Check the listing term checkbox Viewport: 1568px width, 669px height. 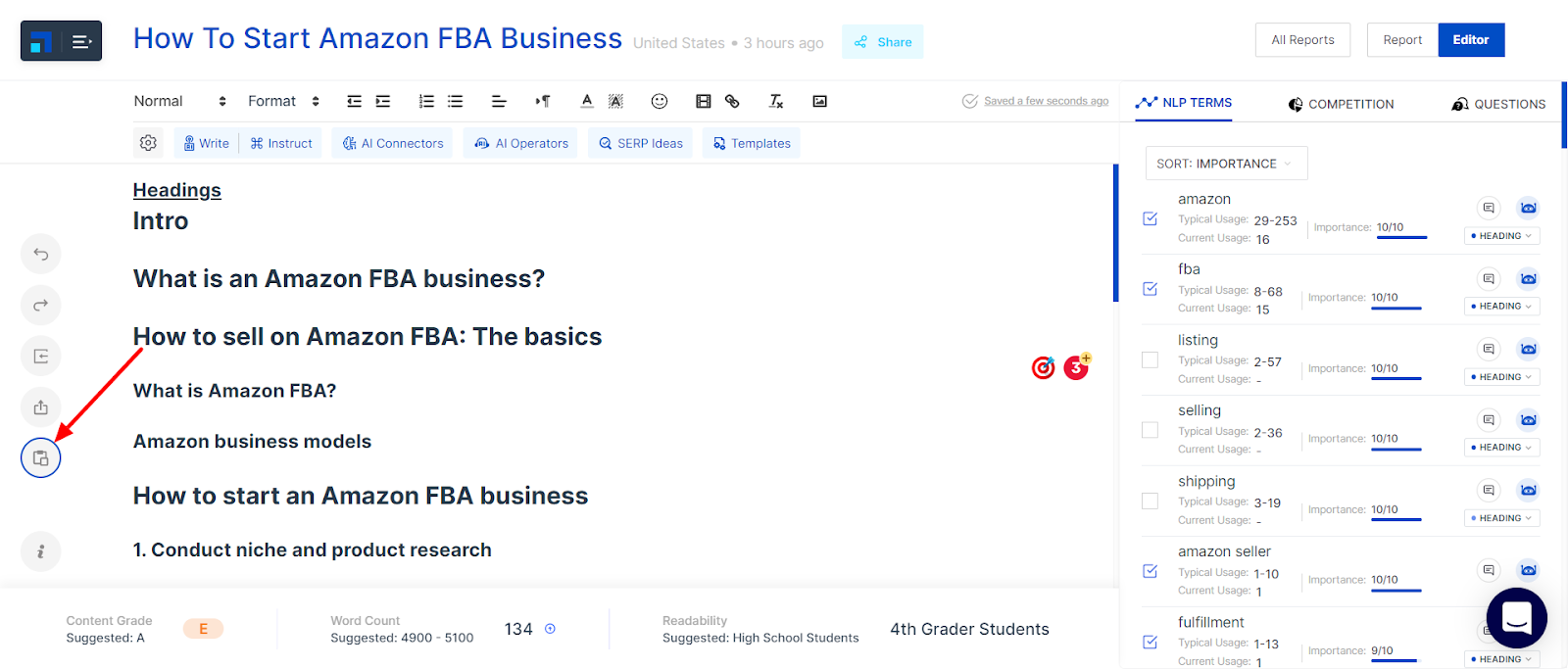coord(1151,359)
